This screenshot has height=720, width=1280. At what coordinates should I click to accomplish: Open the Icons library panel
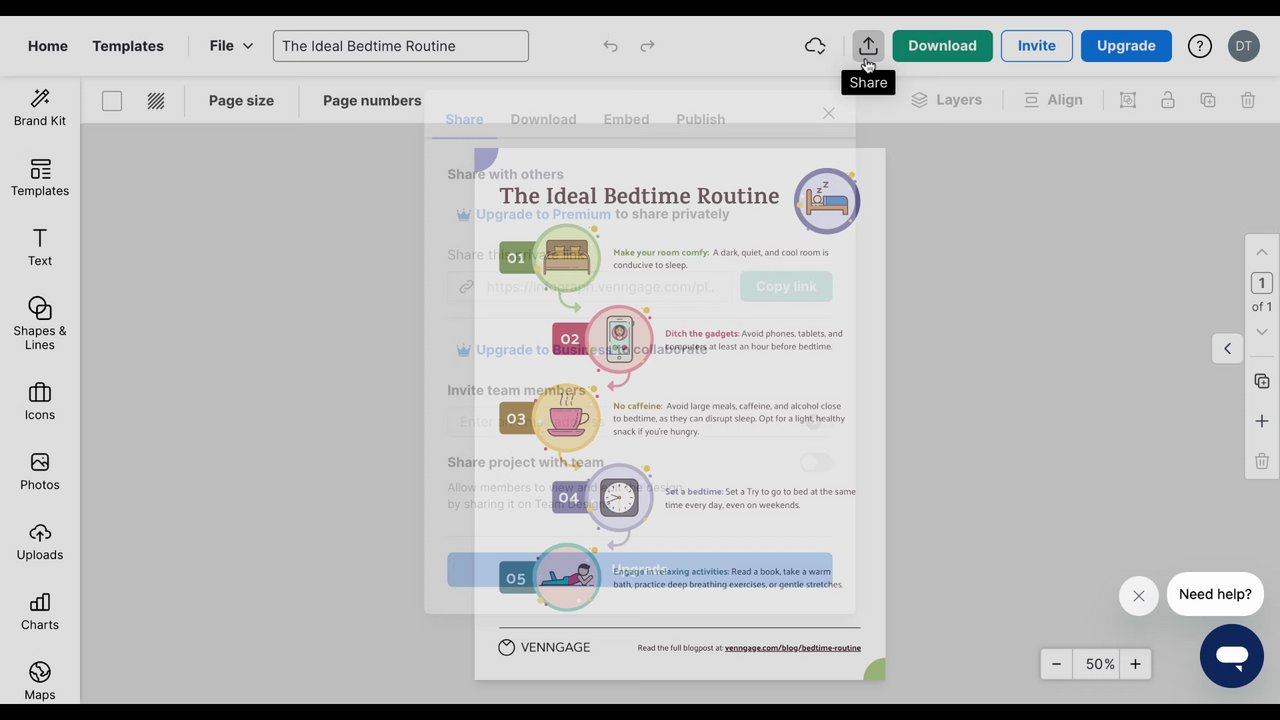[x=40, y=401]
